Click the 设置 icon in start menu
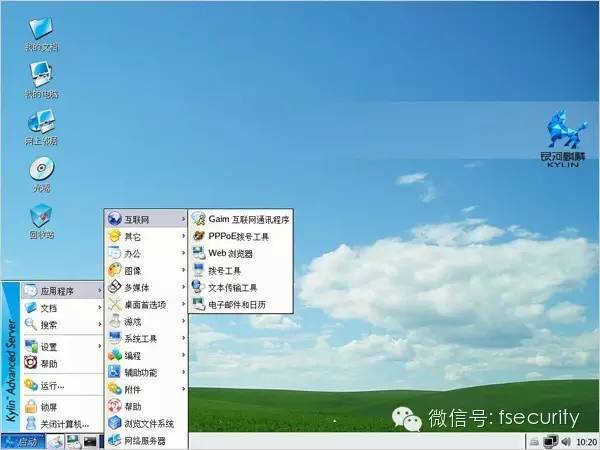This screenshot has height=450, width=600. coord(31,346)
